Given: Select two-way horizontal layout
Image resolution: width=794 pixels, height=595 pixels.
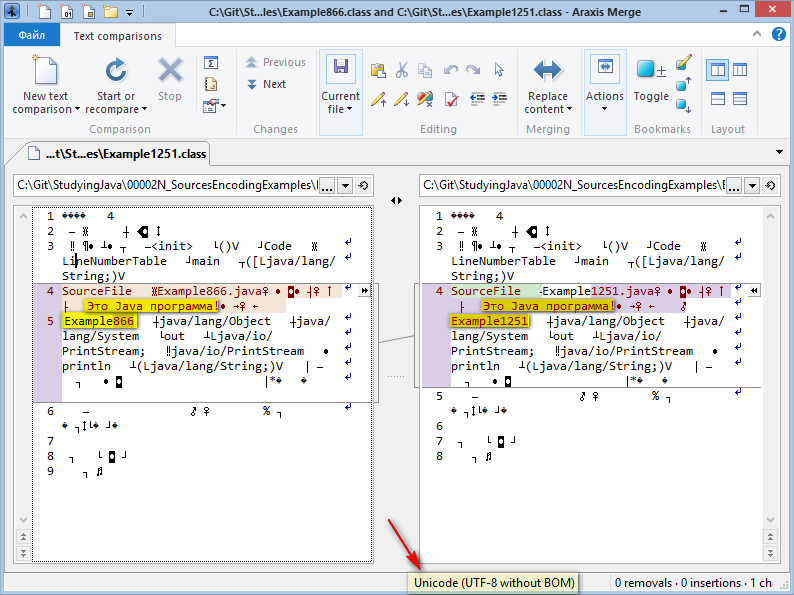Looking at the screenshot, I should click(x=718, y=98).
